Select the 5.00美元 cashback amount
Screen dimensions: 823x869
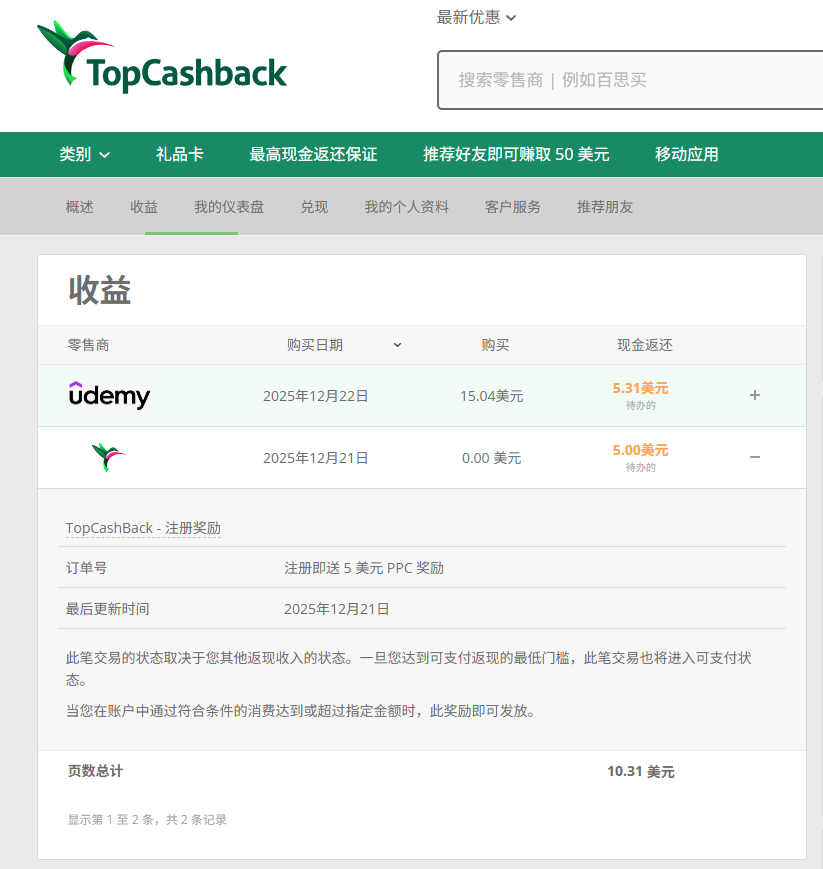pos(640,450)
